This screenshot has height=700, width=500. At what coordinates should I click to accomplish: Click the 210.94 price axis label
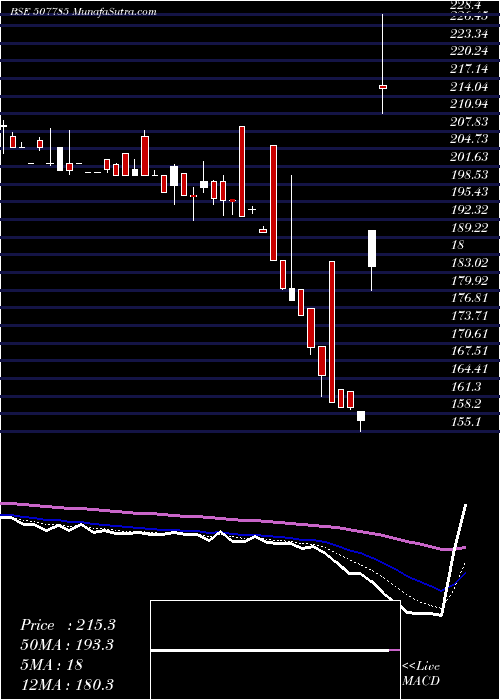468,104
